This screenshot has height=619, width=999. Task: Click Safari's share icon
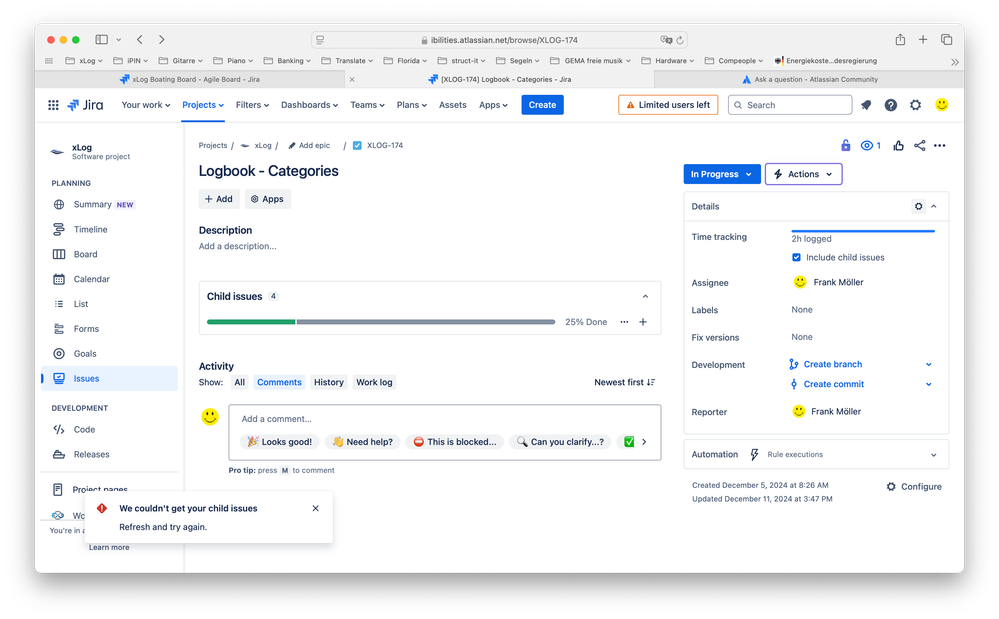[900, 39]
